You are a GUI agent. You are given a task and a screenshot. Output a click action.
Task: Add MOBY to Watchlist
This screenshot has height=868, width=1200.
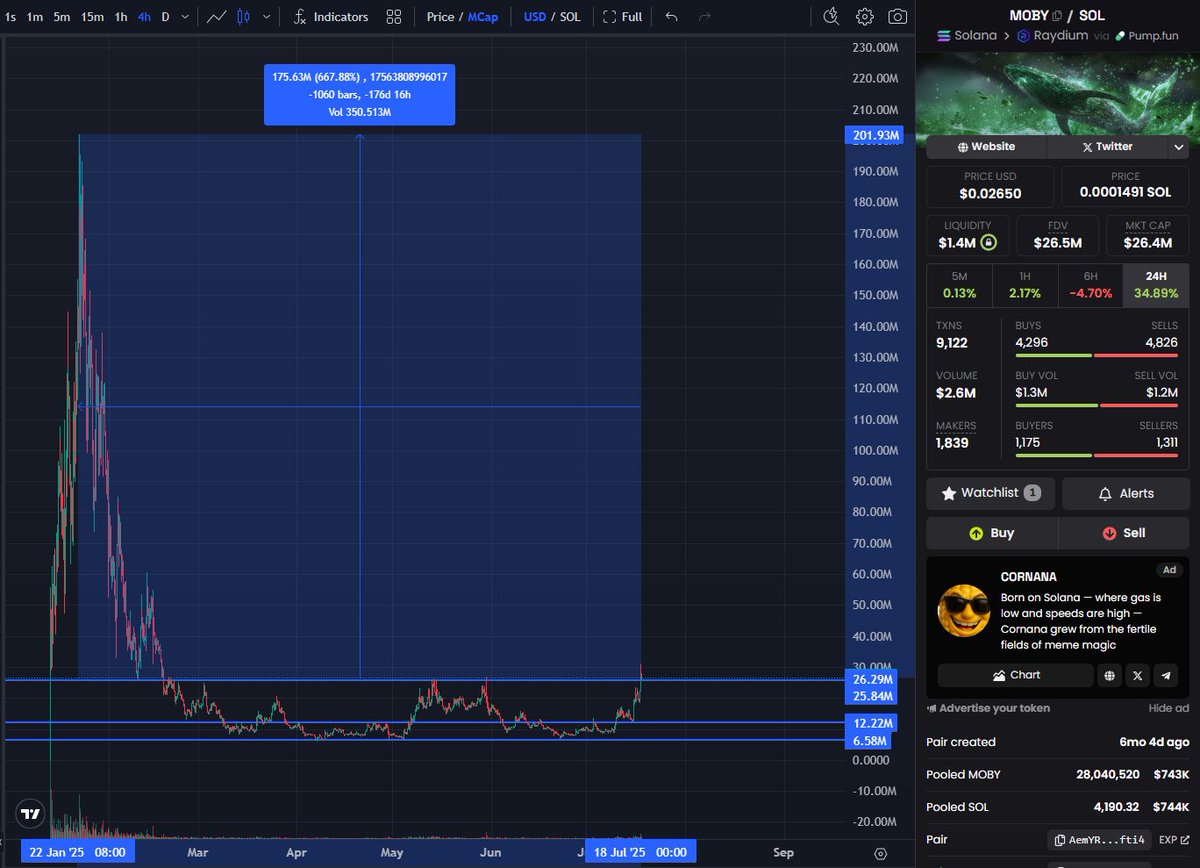coord(990,493)
